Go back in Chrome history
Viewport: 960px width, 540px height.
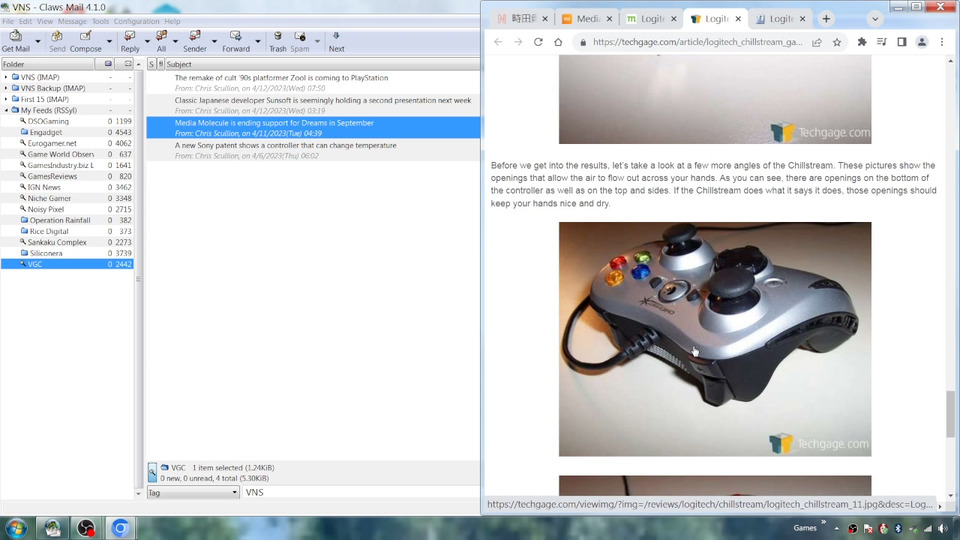click(498, 42)
